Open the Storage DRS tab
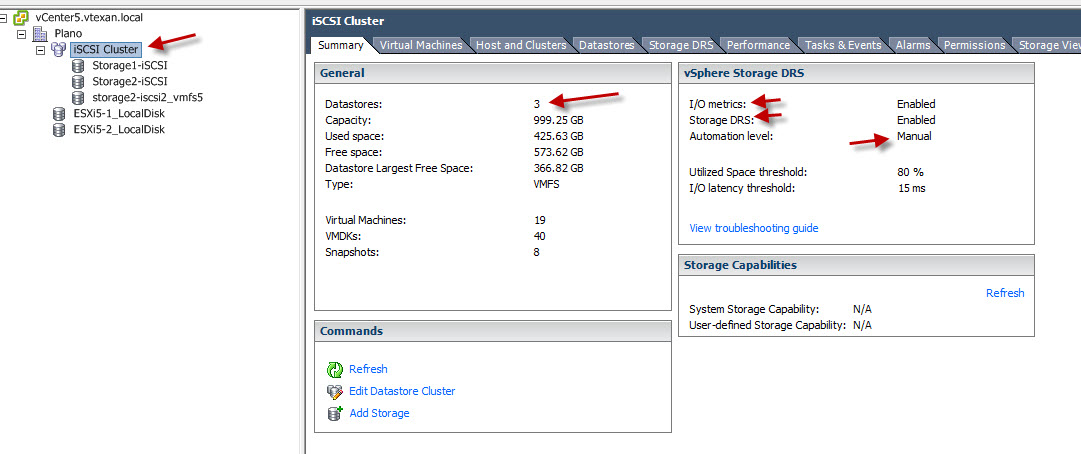 pos(680,45)
